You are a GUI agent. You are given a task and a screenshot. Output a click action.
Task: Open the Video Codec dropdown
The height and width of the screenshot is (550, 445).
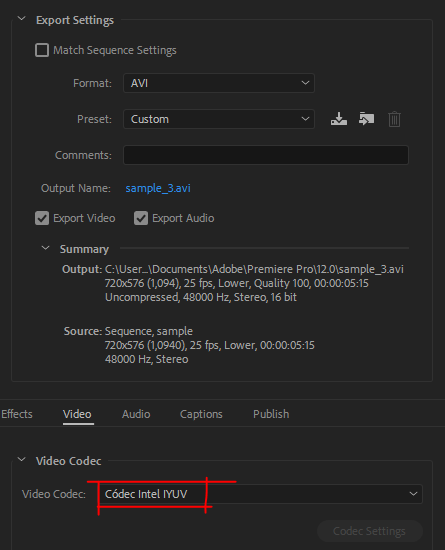pos(260,494)
